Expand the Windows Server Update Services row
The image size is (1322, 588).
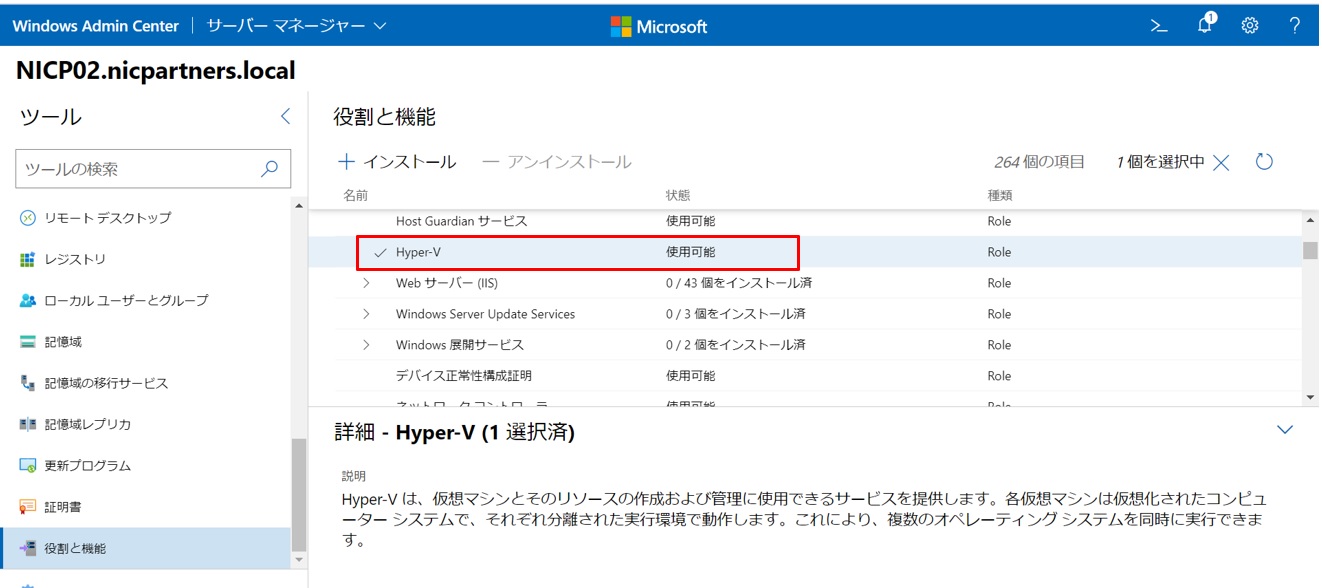click(x=366, y=314)
